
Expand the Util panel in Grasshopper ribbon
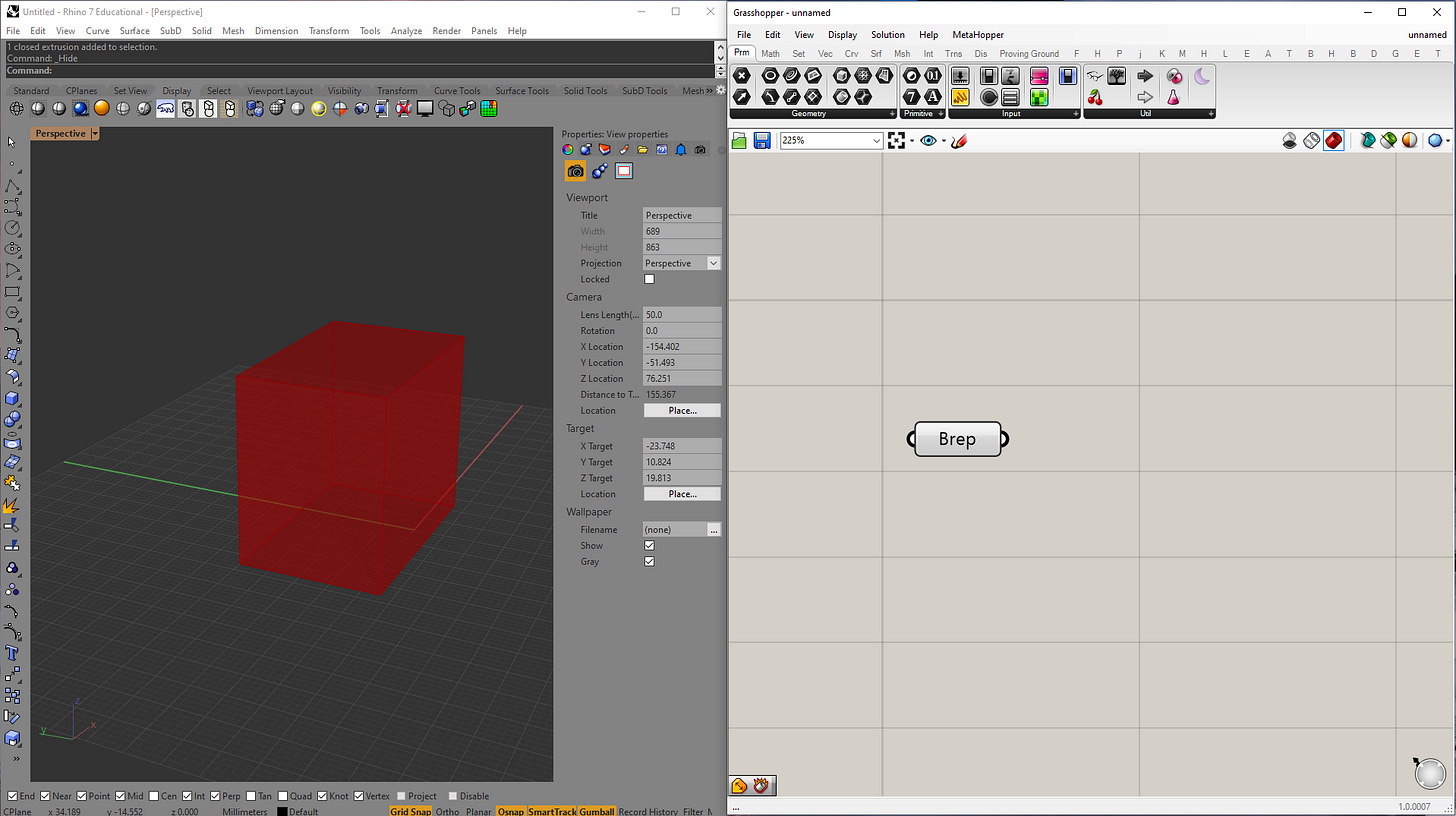pos(1210,114)
